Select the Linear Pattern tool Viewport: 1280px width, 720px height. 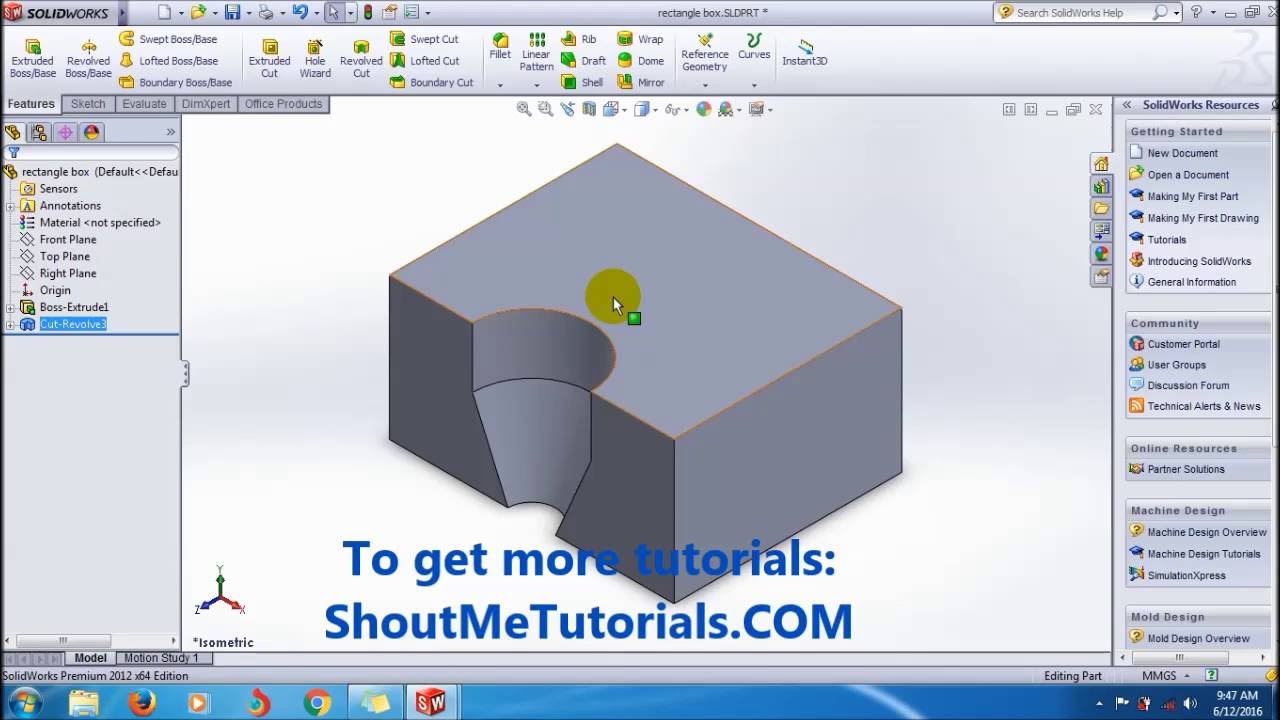click(537, 52)
